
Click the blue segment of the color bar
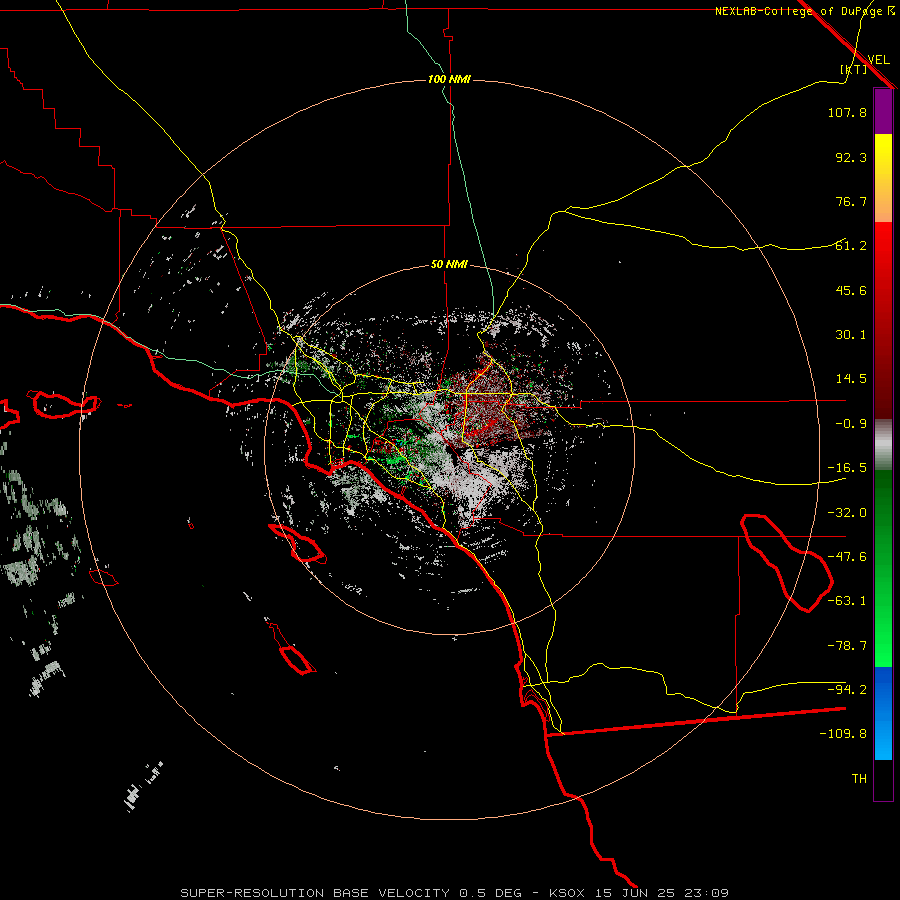883,713
